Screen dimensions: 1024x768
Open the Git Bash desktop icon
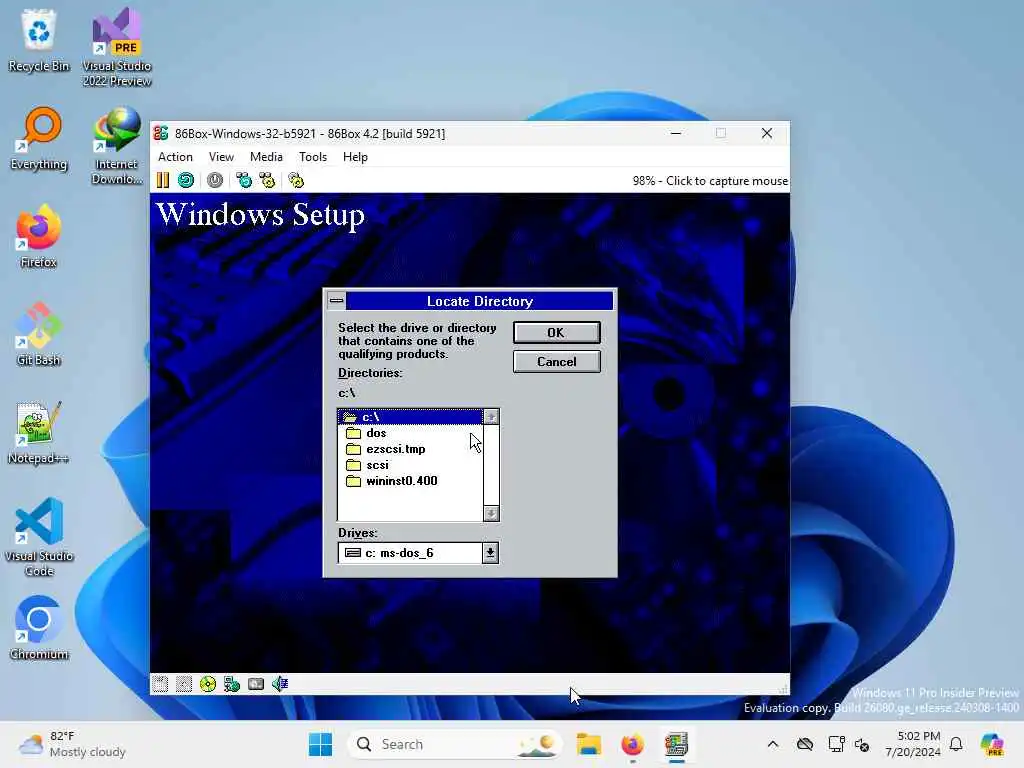(39, 335)
